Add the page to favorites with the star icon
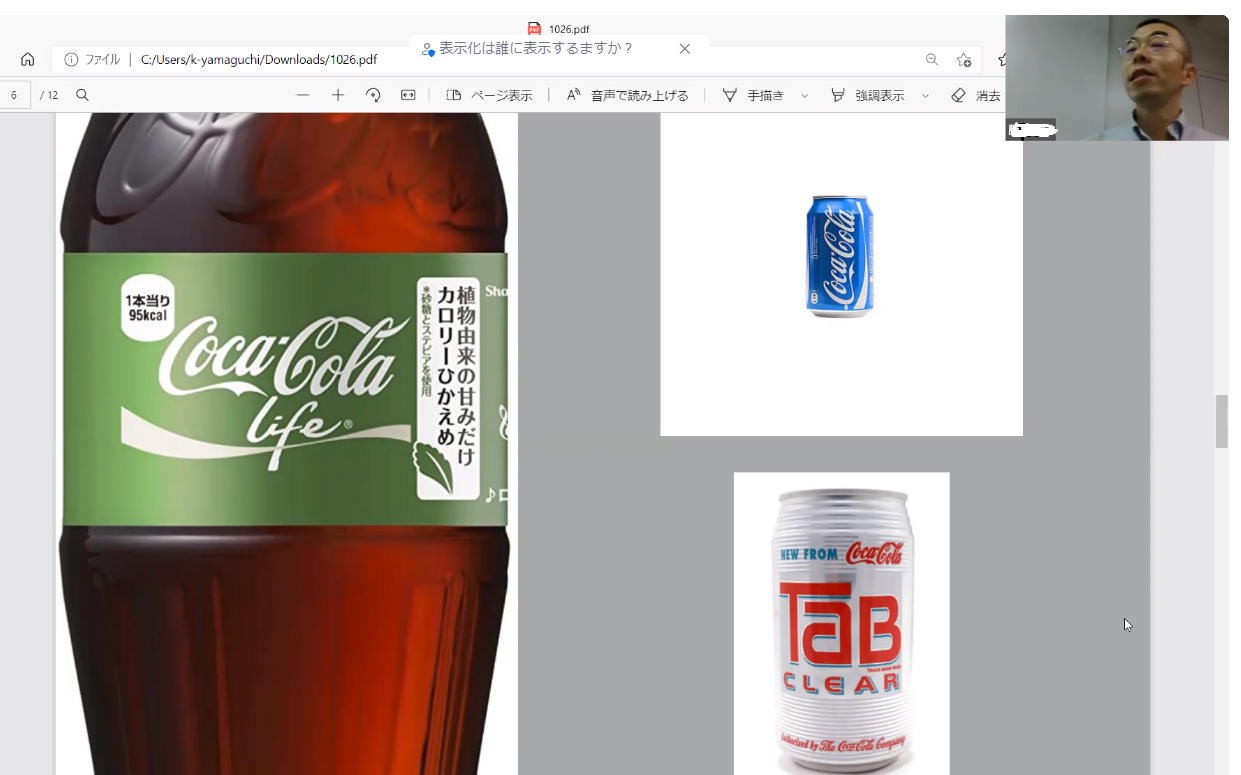1241x775 pixels. tap(963, 59)
